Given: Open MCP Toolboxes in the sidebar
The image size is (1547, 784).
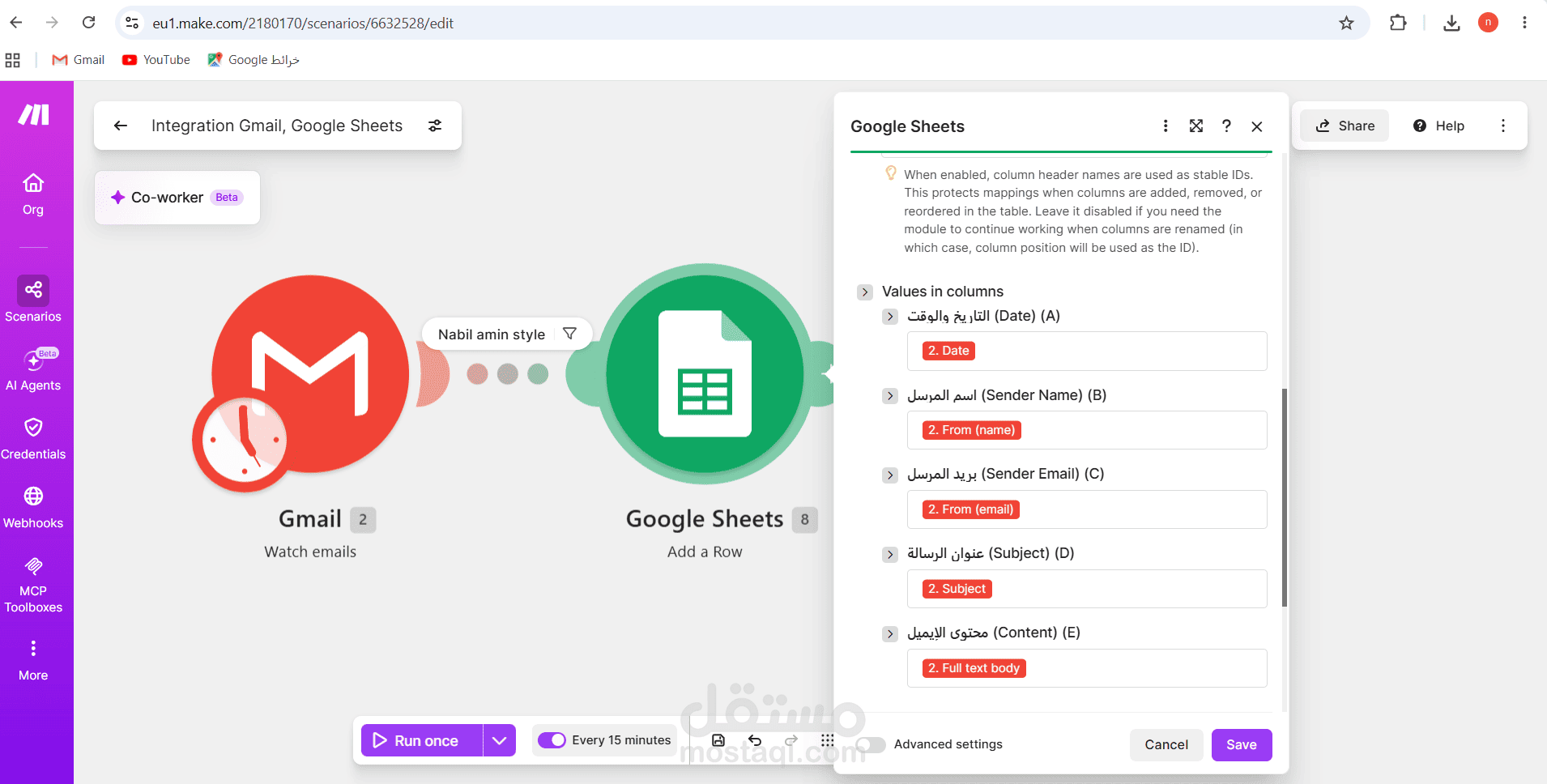Looking at the screenshot, I should [x=33, y=585].
